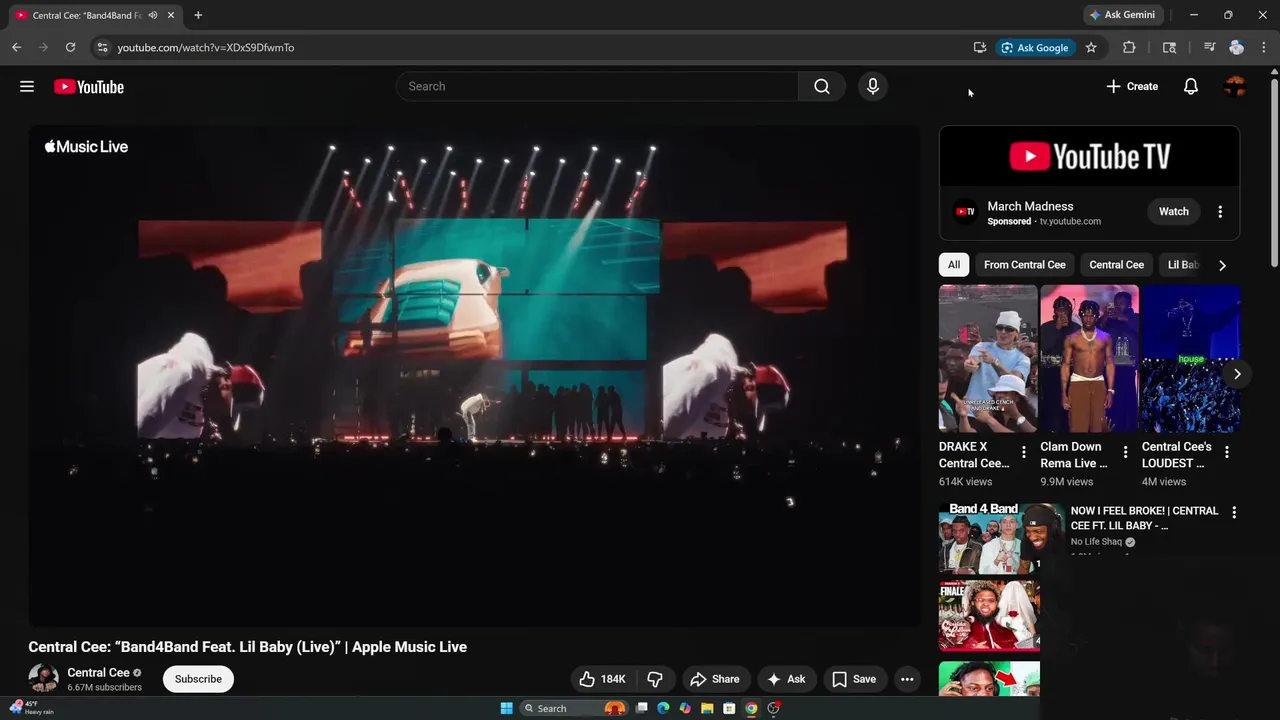1280x720 pixels.
Task: Subscribe to Central Cee channel
Action: coord(198,679)
